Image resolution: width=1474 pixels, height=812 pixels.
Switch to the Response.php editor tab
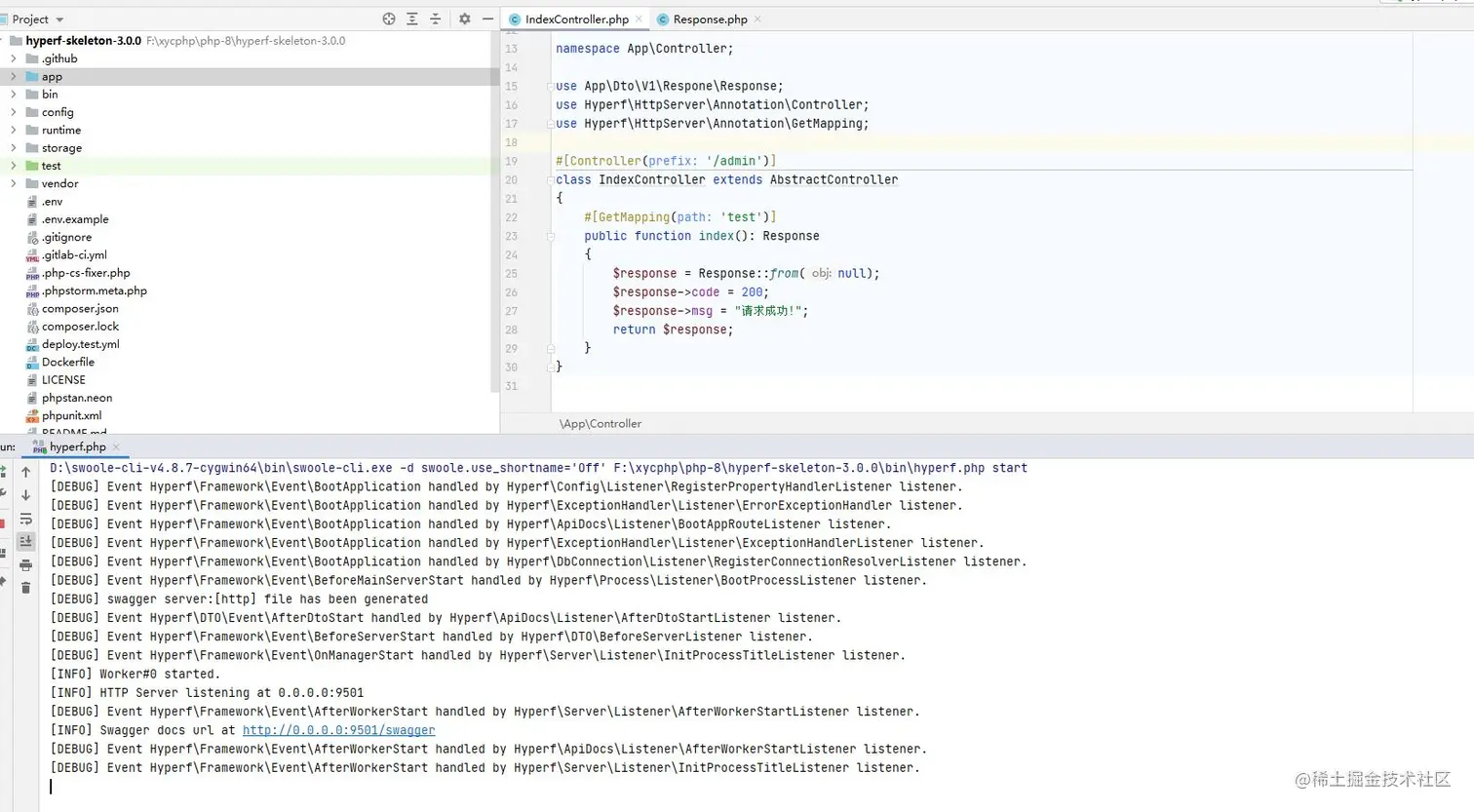pyautogui.click(x=710, y=19)
